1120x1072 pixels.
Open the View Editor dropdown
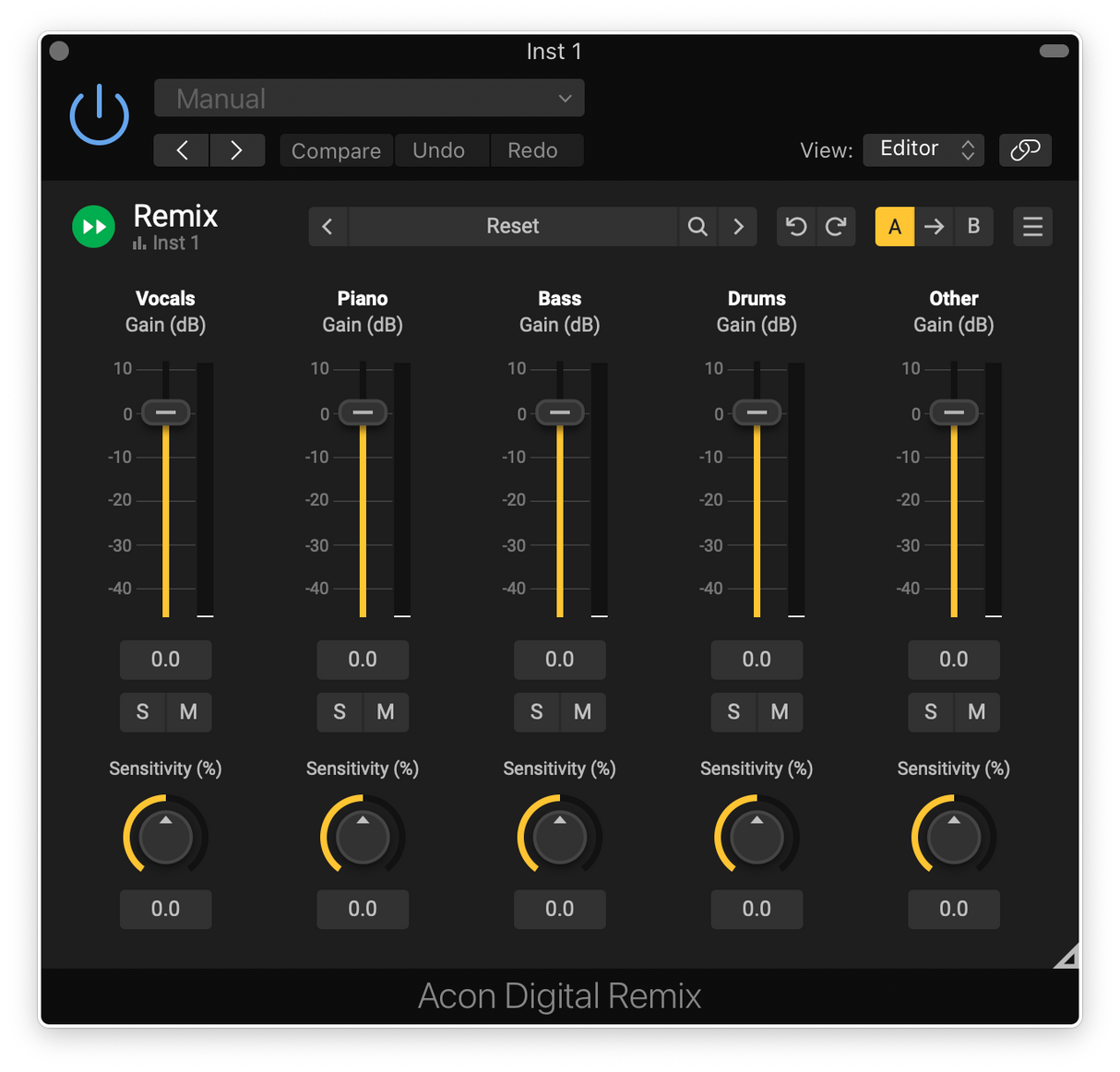tap(923, 149)
